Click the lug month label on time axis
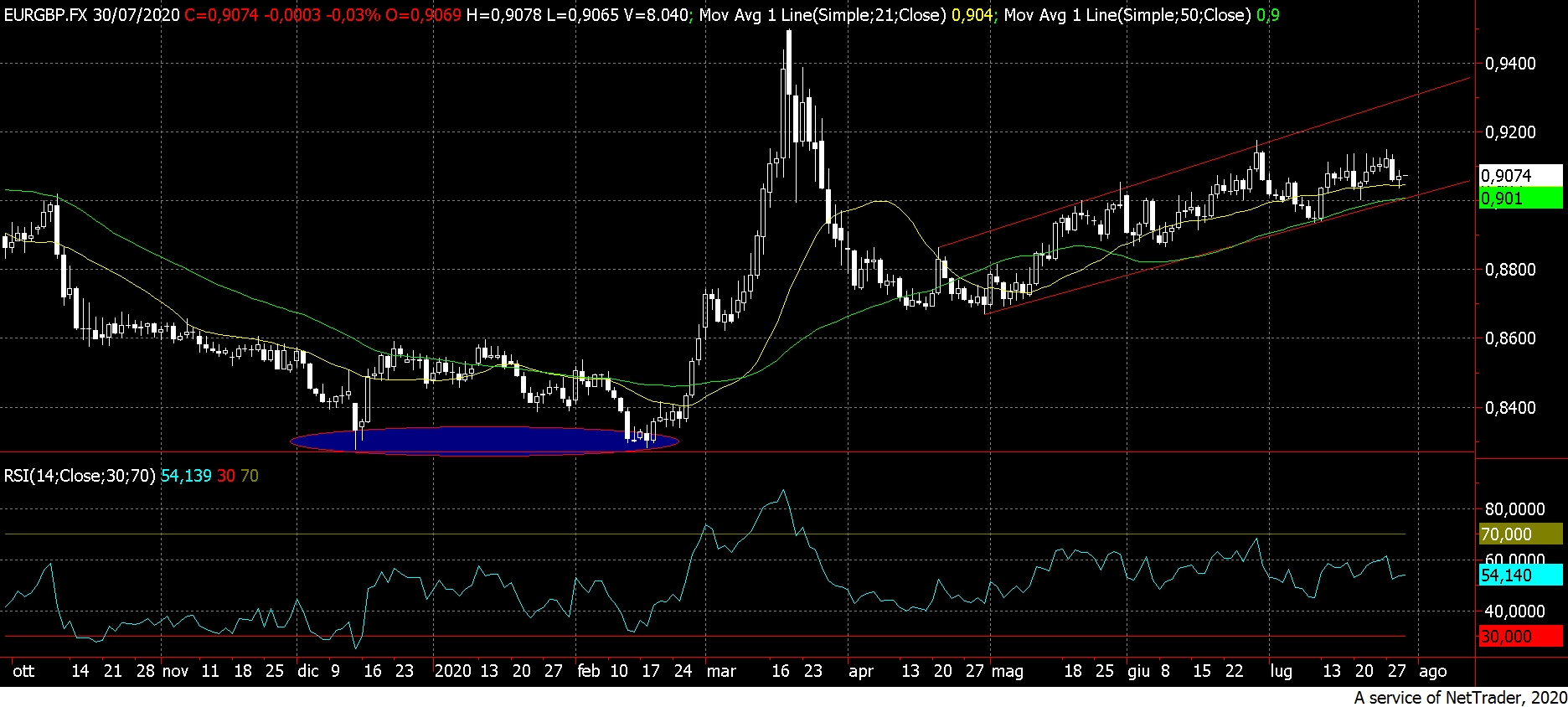Screen dimensions: 1568x707 tap(1281, 671)
